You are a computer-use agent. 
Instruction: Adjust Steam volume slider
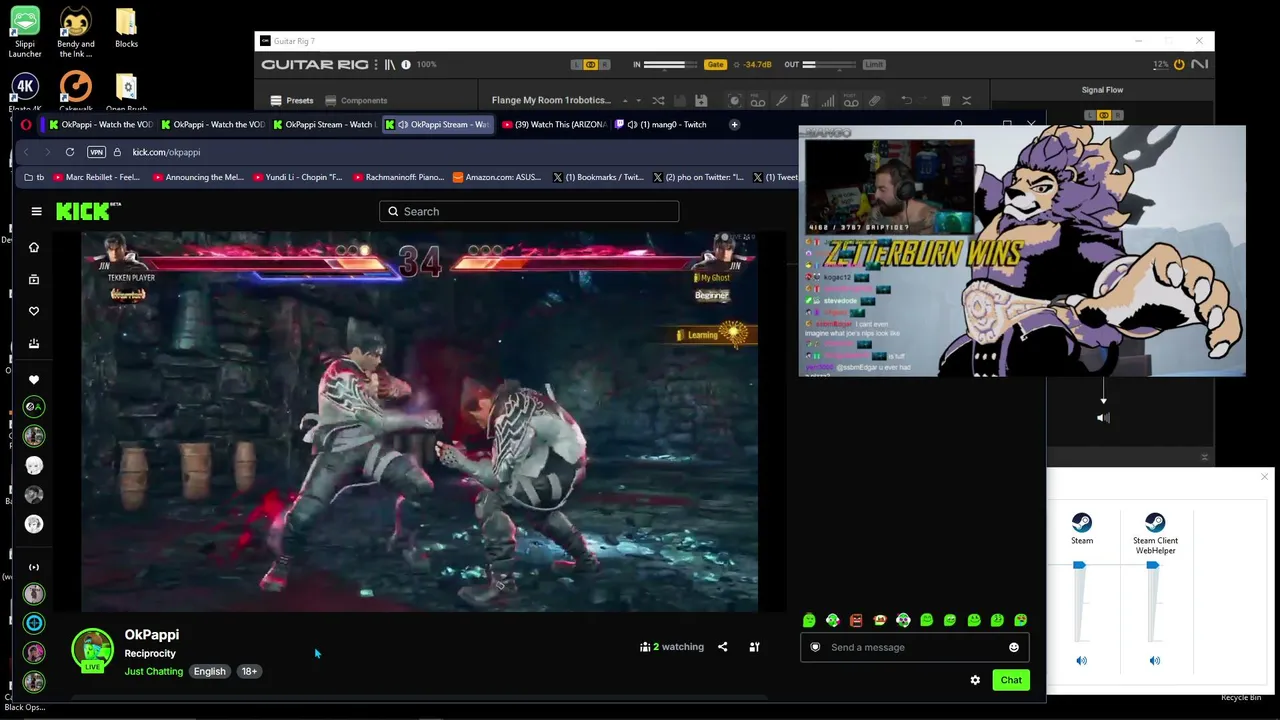(x=1079, y=566)
